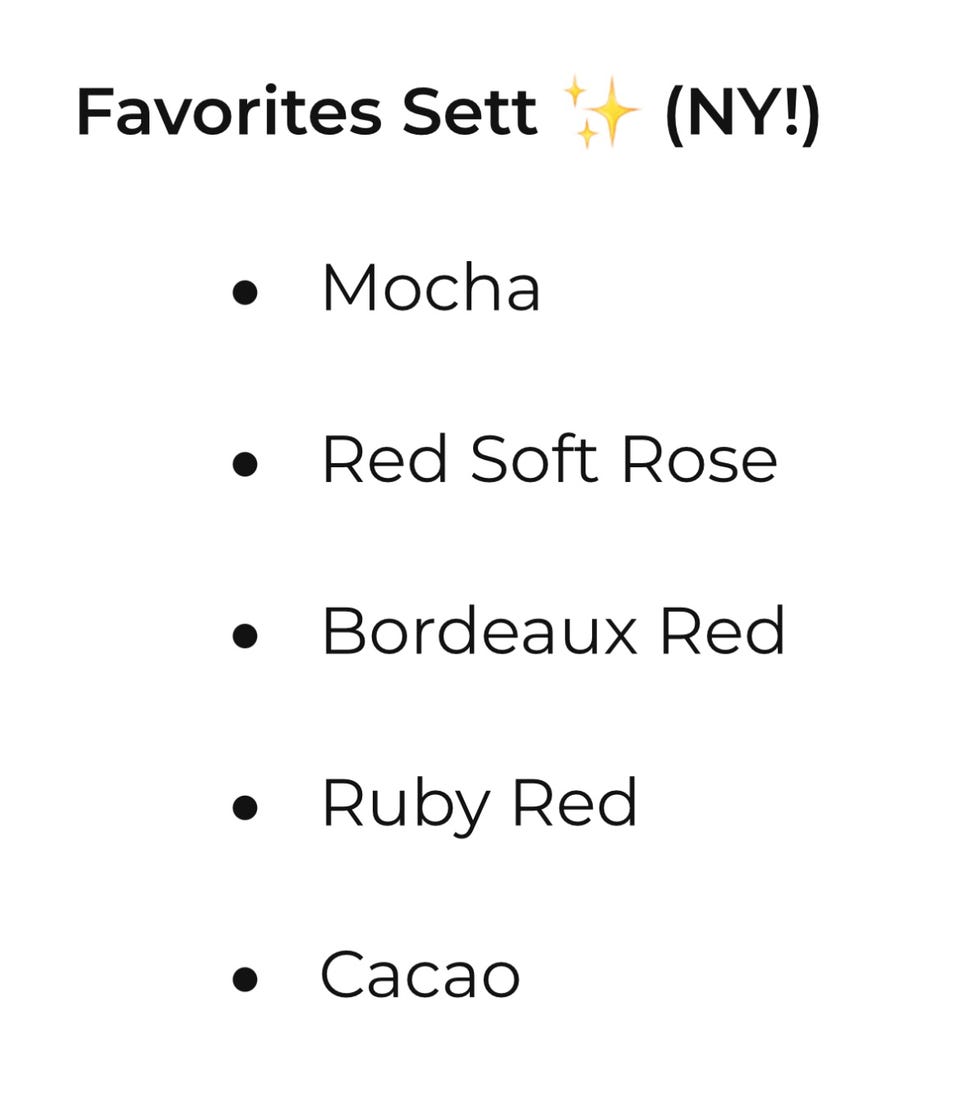Click the sparkles emoji in the heading

coord(601,113)
